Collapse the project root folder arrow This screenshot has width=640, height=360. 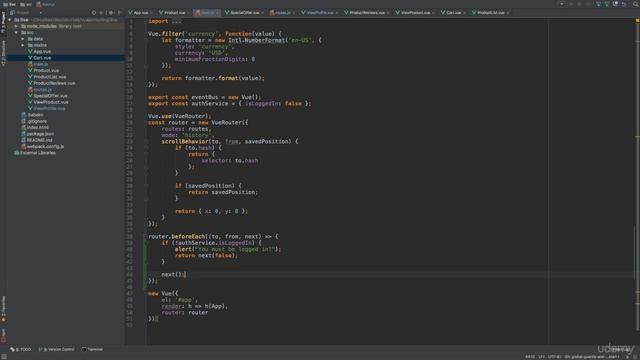(10, 20)
